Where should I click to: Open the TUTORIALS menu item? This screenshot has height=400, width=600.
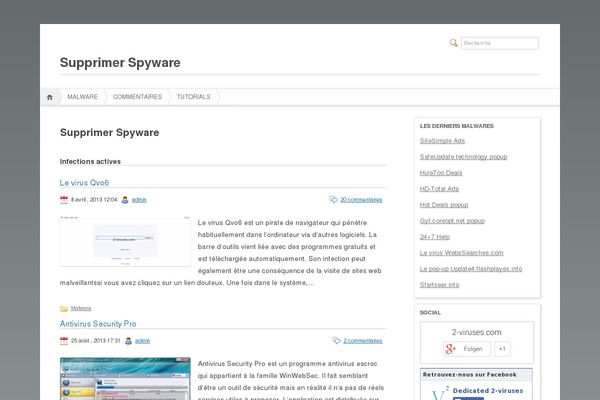point(194,97)
